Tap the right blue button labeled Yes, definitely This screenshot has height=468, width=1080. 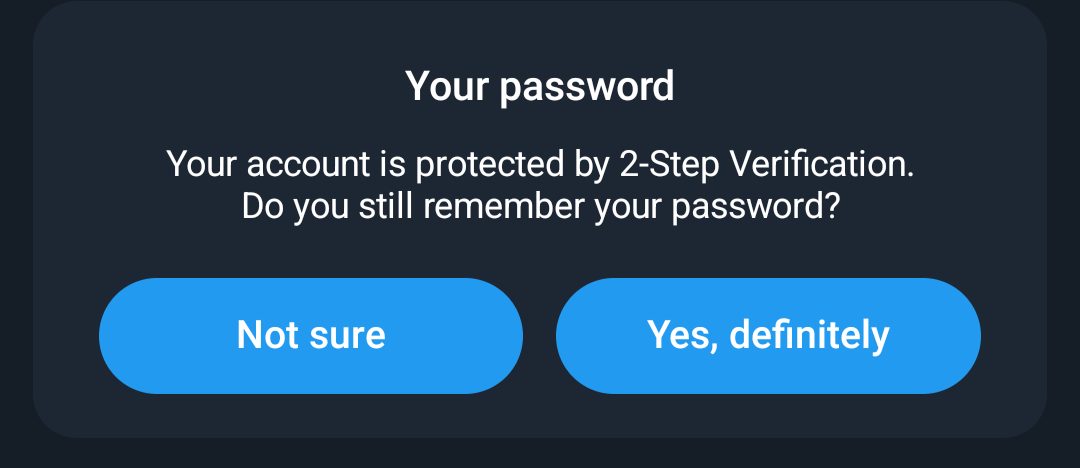[768, 336]
